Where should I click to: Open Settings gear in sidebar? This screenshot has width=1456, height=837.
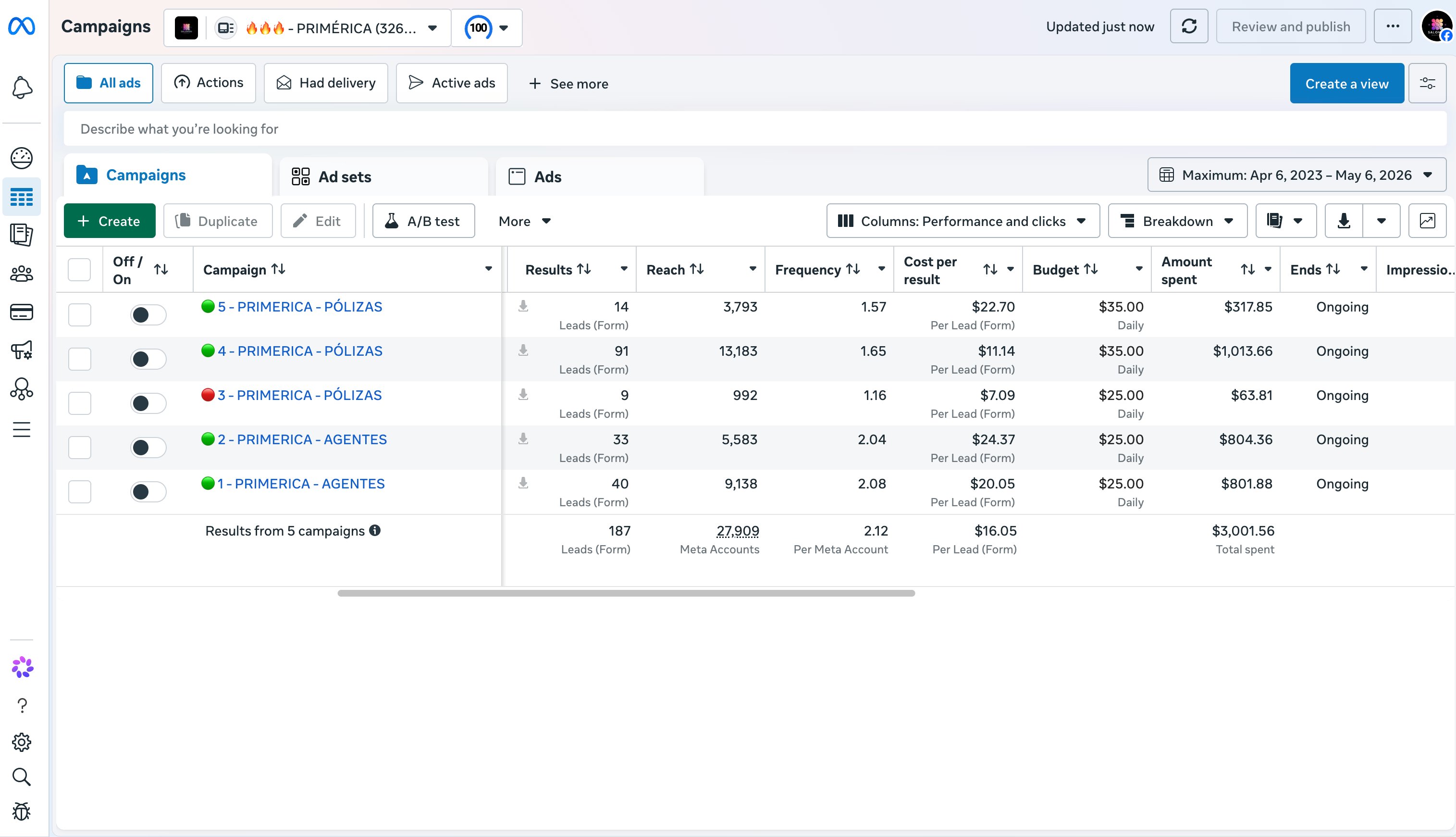pos(22,742)
